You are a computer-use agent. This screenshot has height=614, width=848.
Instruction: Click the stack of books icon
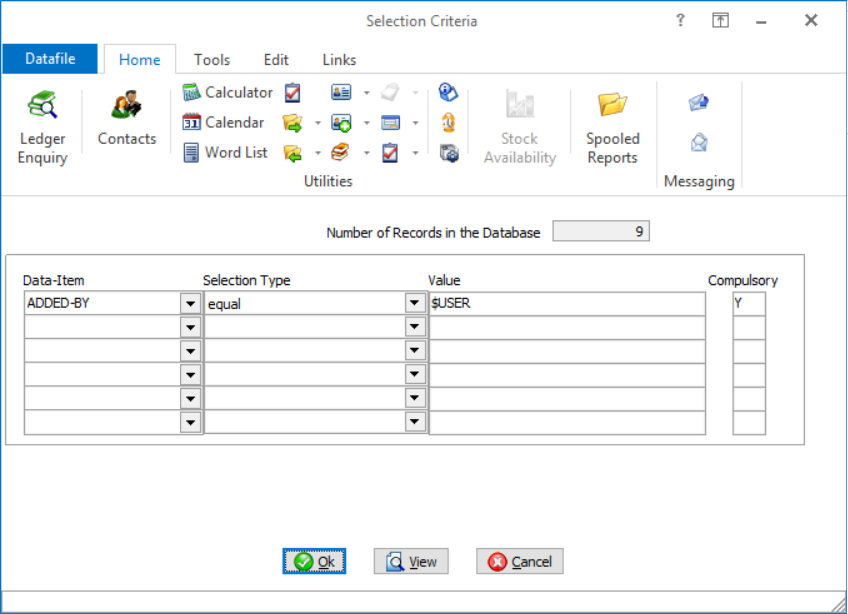[340, 153]
